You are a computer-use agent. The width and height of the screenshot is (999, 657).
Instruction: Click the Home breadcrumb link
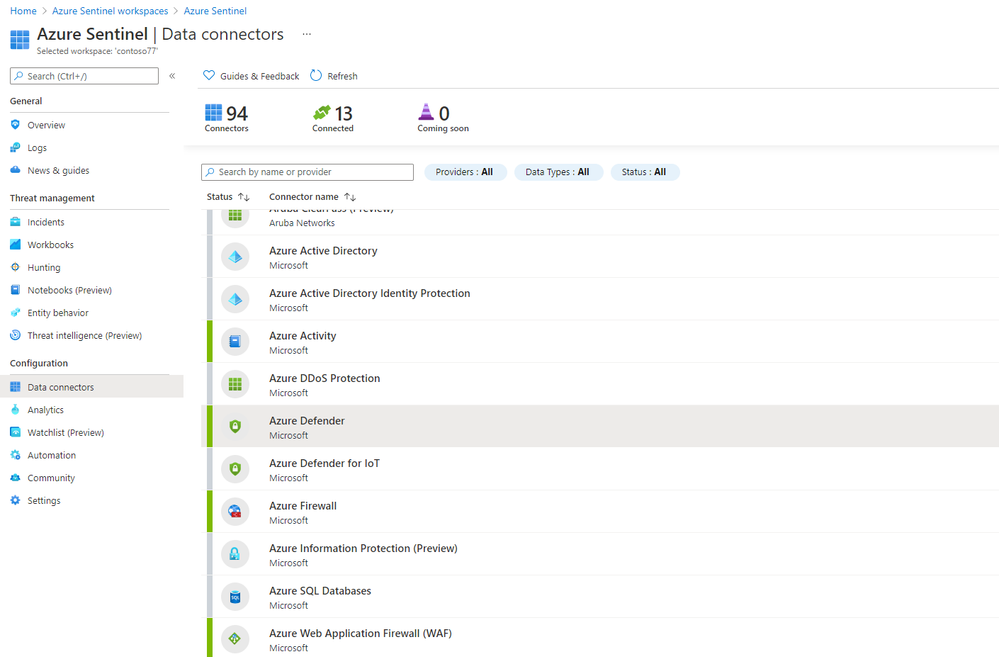coord(23,11)
